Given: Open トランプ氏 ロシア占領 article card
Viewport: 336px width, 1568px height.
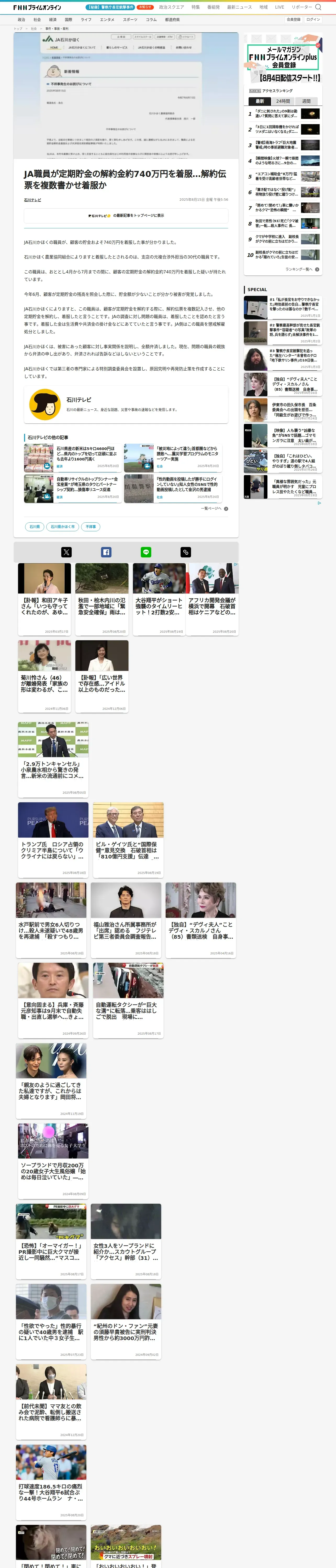Looking at the screenshot, I should pyautogui.click(x=53, y=839).
